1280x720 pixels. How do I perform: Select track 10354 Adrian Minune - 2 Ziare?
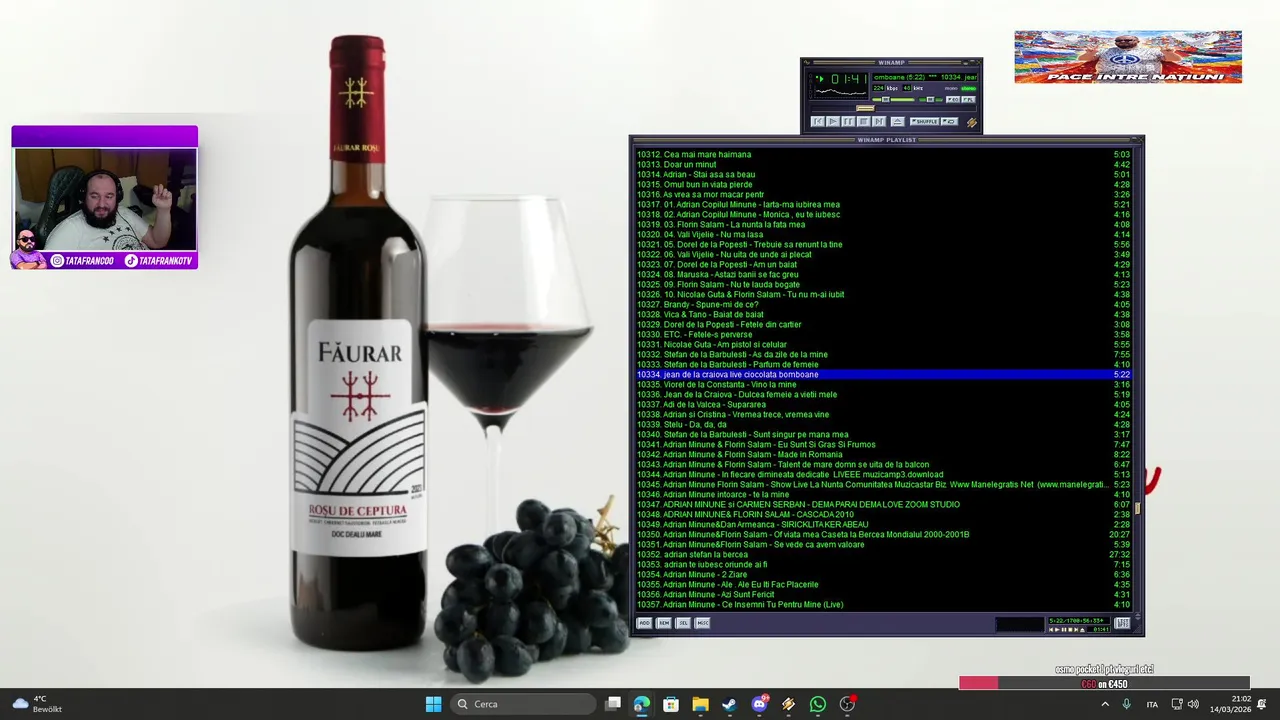point(883,575)
